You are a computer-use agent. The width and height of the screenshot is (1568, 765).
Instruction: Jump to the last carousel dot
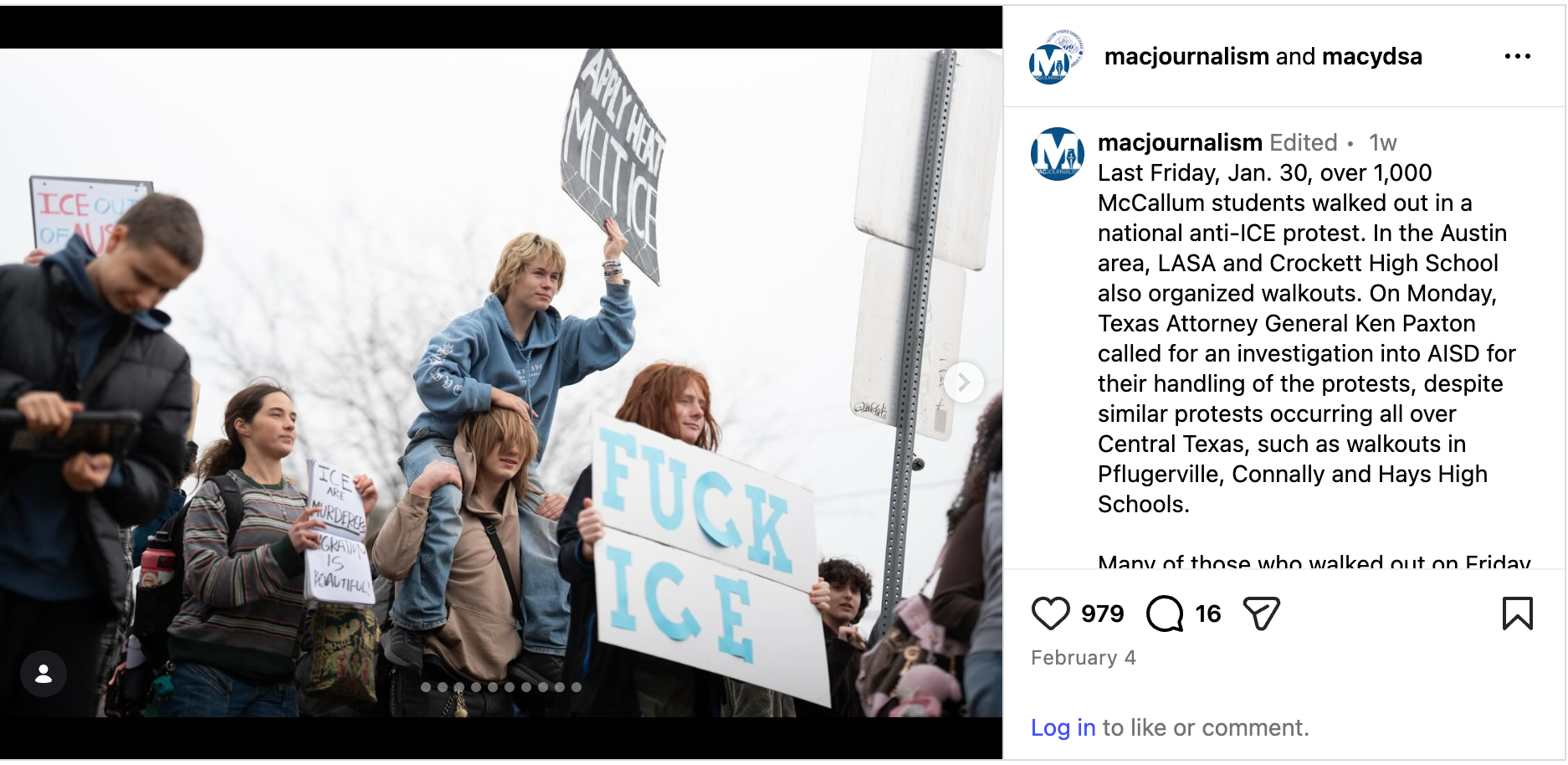[x=576, y=687]
